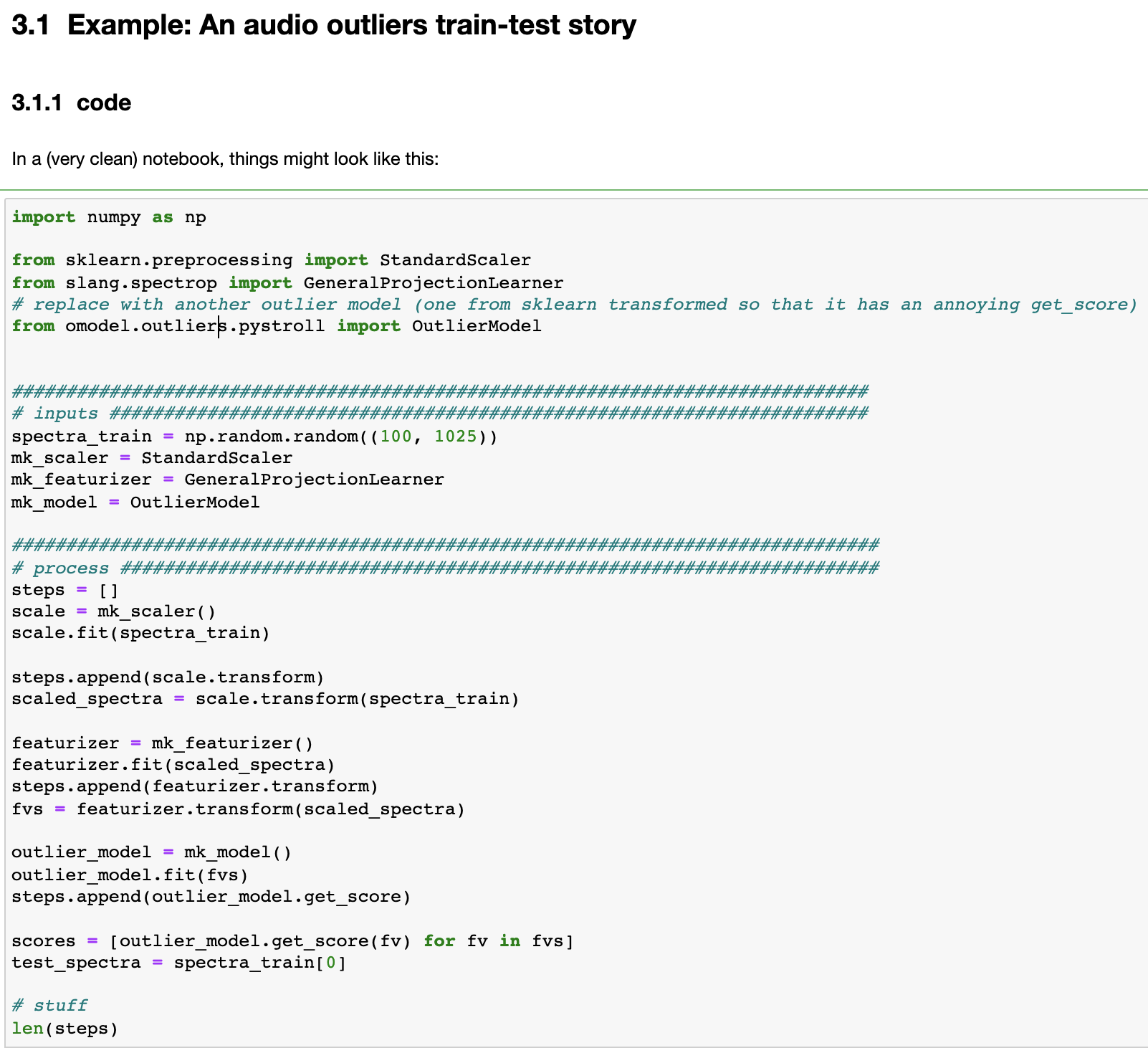Click the '# stuff' comment
The height and width of the screenshot is (1048, 1148).
(49, 1006)
